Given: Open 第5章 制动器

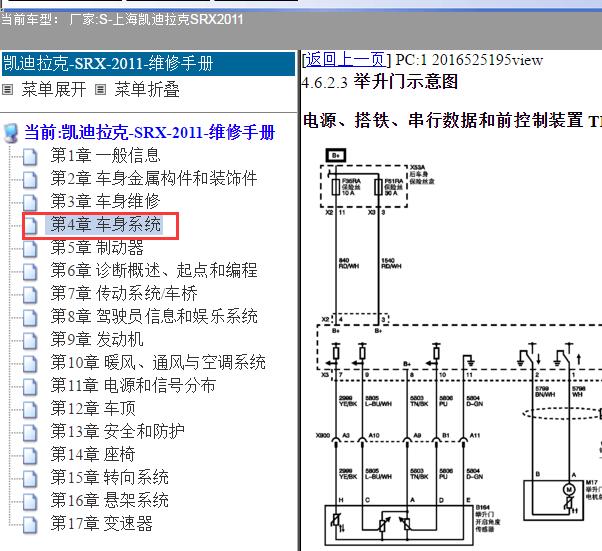Looking at the screenshot, I should click(x=97, y=247).
